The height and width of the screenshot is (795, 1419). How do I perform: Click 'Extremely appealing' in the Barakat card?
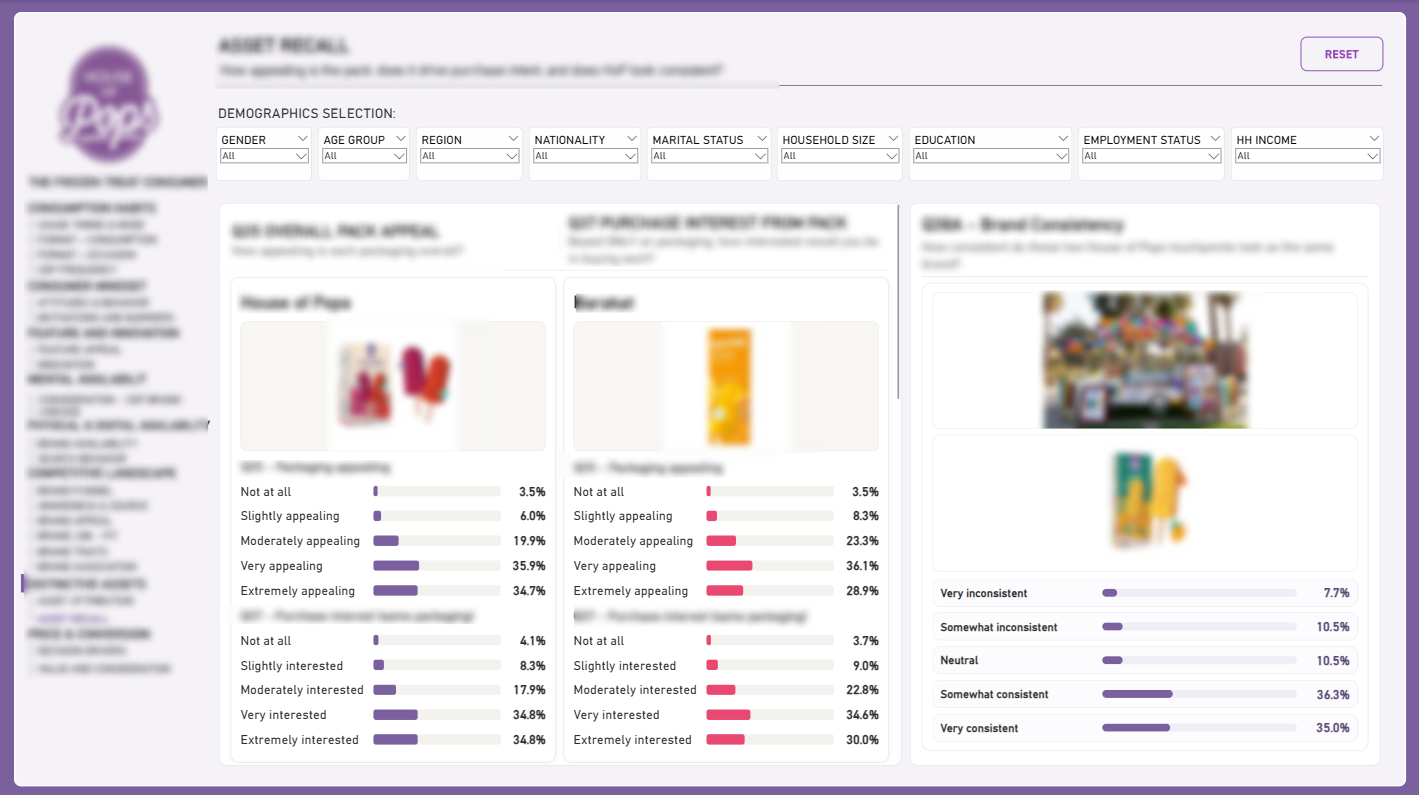[x=631, y=591]
